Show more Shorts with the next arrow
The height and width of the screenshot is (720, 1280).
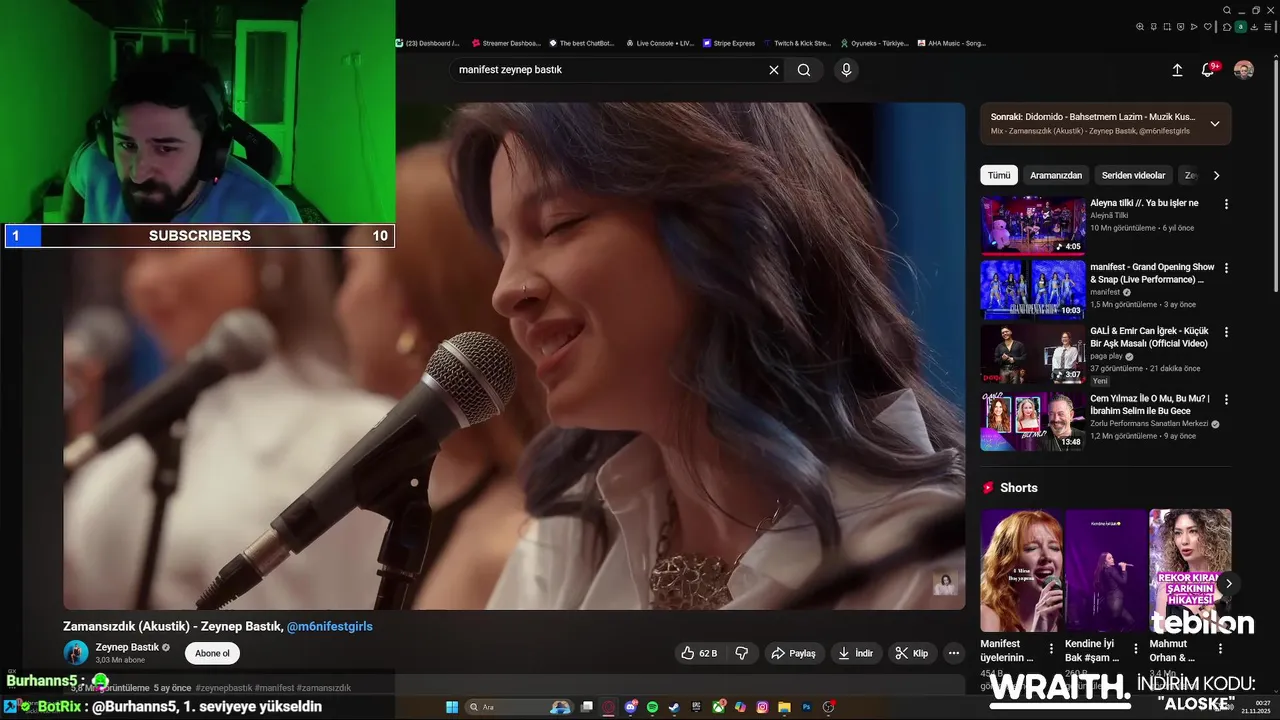(1229, 583)
